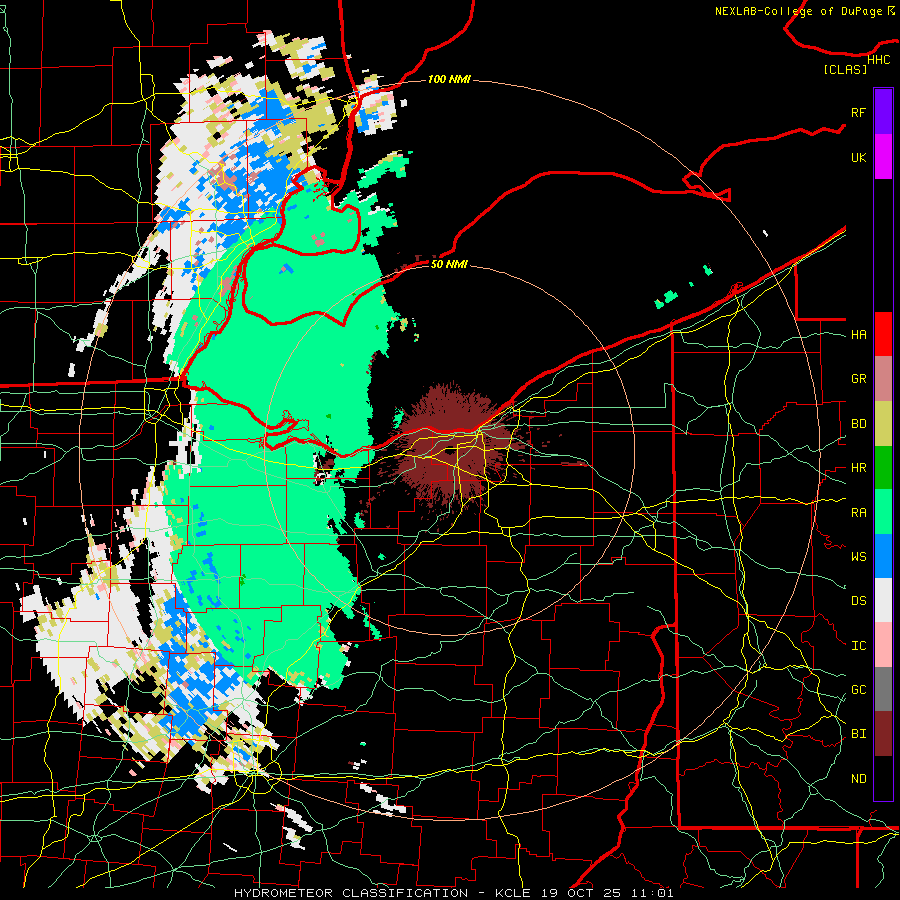
Task: Click the DS legend label
Action: (858, 600)
